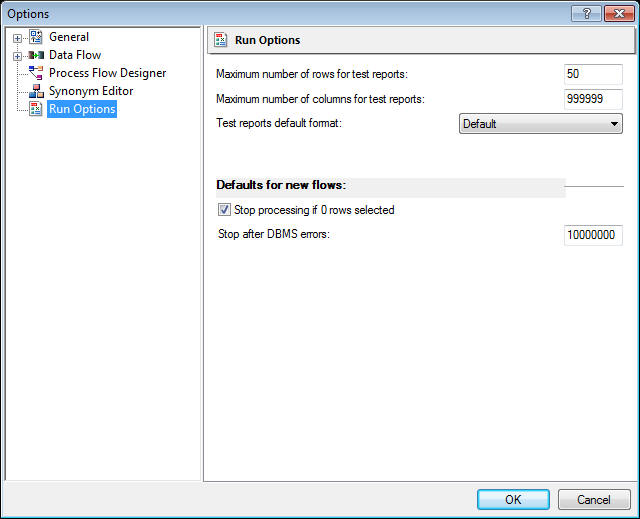Expand the General tree node
The image size is (640, 519).
[x=17, y=38]
